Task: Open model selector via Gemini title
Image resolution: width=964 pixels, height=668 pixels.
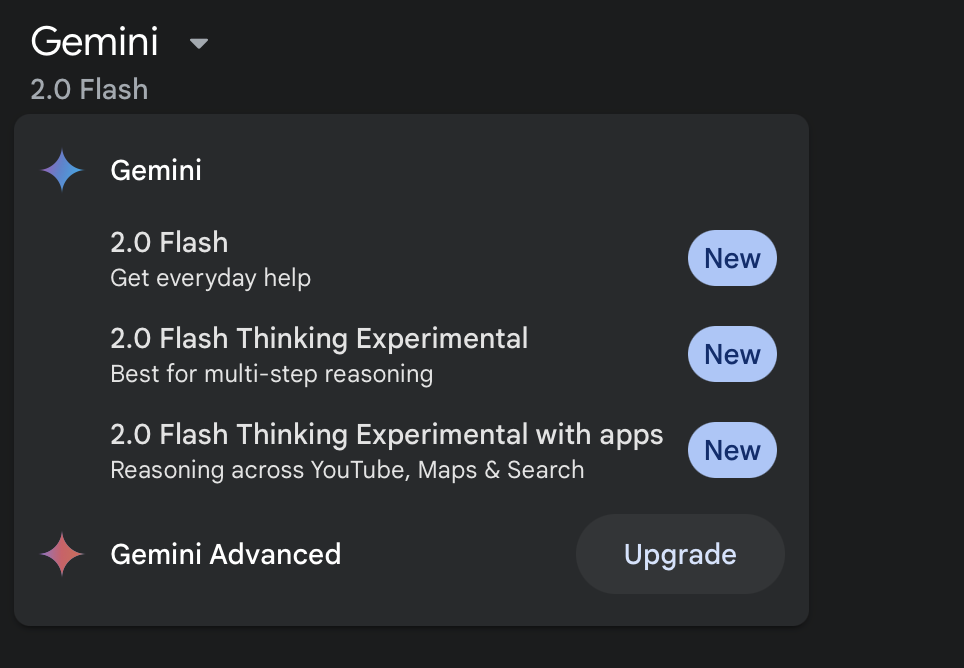Action: pyautogui.click(x=95, y=42)
